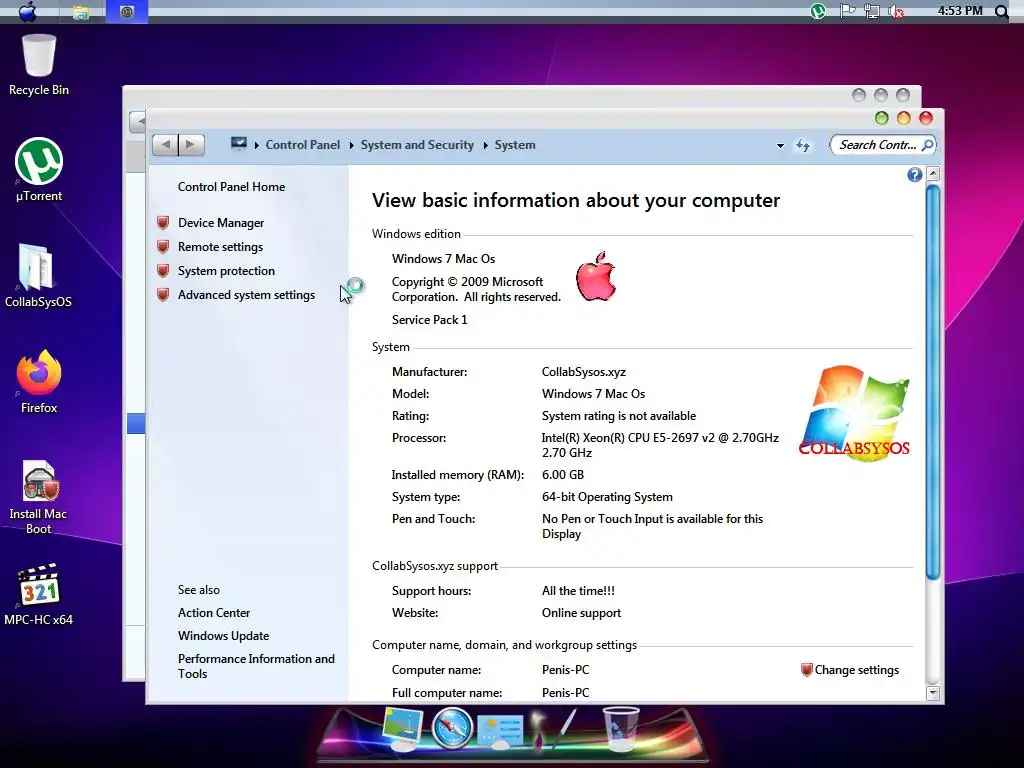The width and height of the screenshot is (1024, 768).
Task: Select System and Security in the address bar
Action: coord(417,145)
